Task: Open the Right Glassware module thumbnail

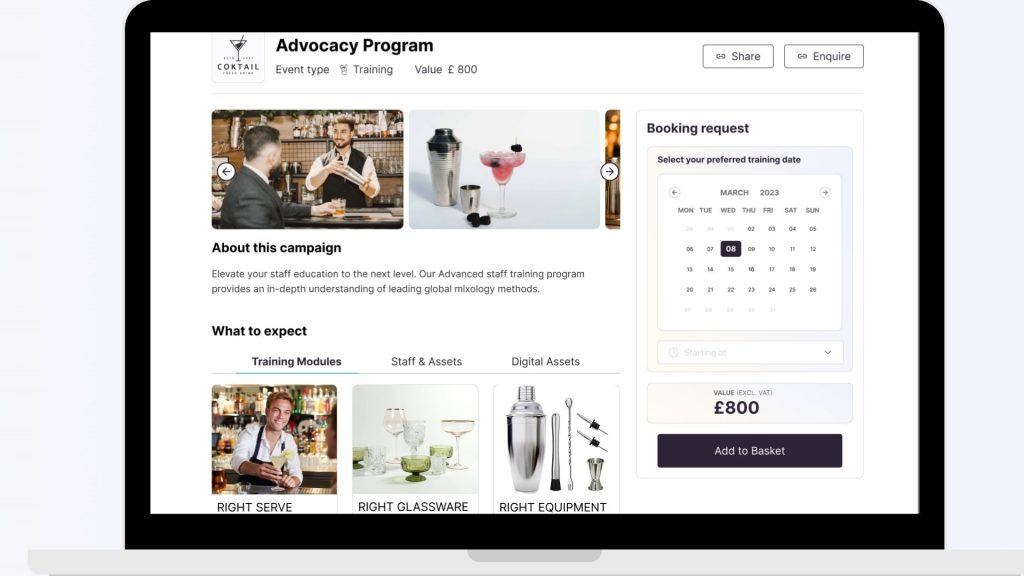Action: [x=415, y=439]
